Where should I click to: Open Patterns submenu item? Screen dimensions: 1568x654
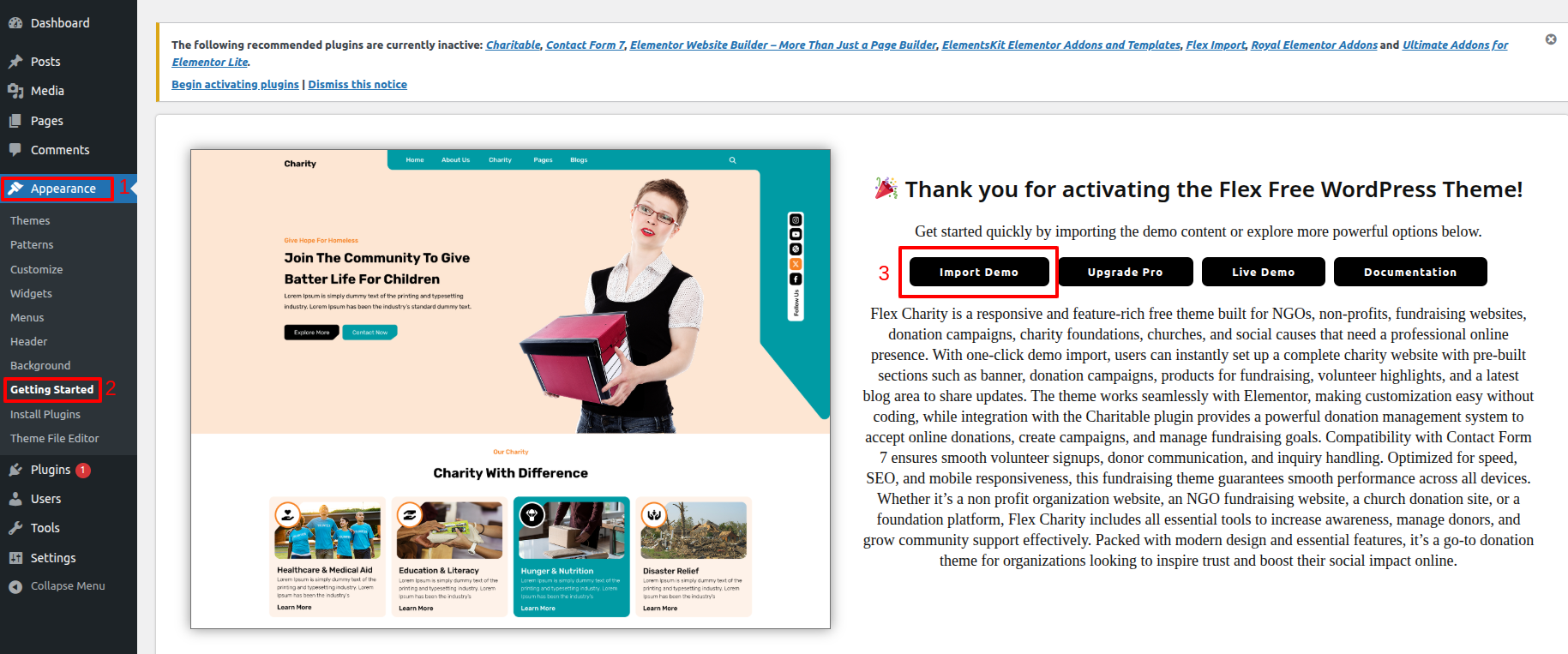tap(32, 245)
